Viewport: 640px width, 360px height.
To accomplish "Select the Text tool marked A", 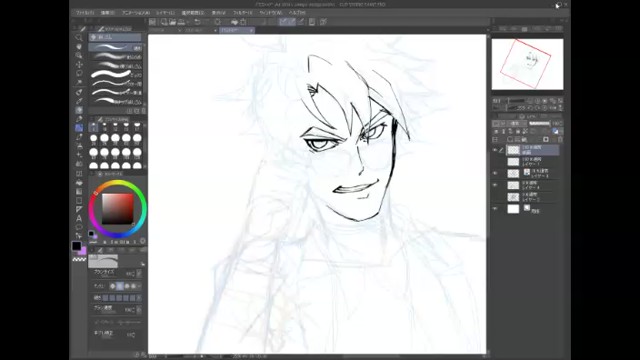I will point(79,218).
